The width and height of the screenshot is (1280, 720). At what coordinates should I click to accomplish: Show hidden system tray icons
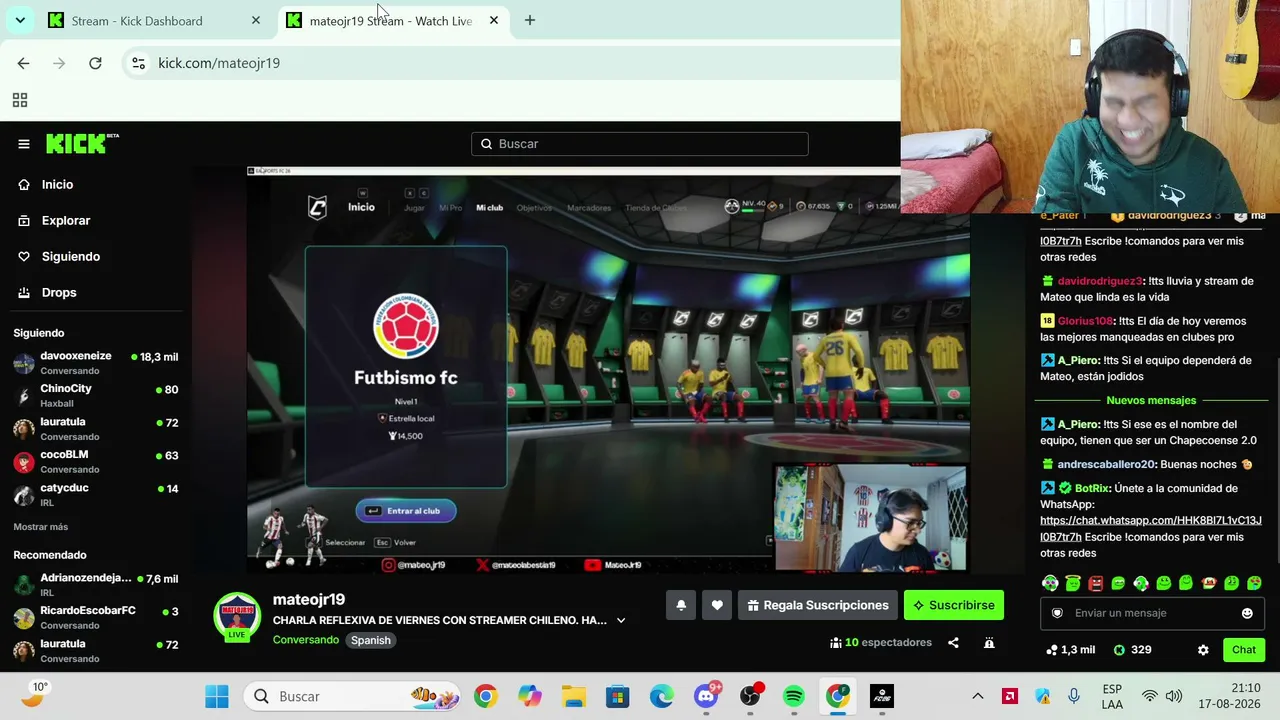click(x=978, y=696)
